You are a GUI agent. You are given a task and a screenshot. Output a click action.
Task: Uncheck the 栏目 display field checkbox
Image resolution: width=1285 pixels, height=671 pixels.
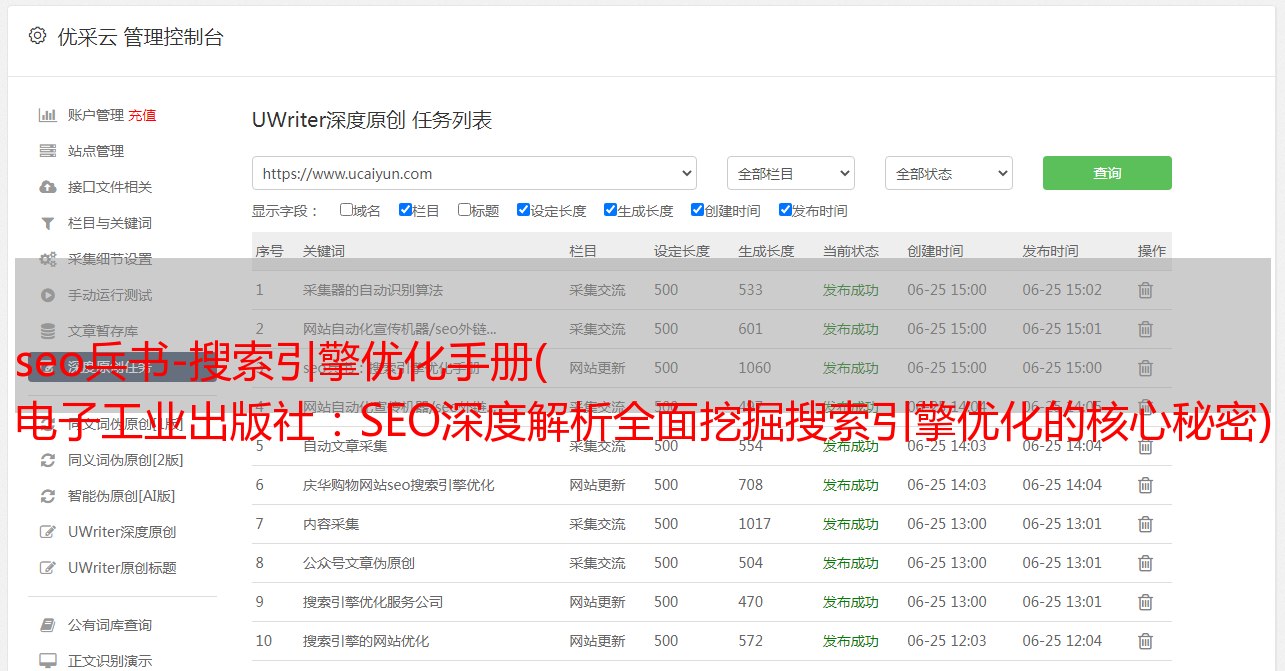click(x=405, y=210)
